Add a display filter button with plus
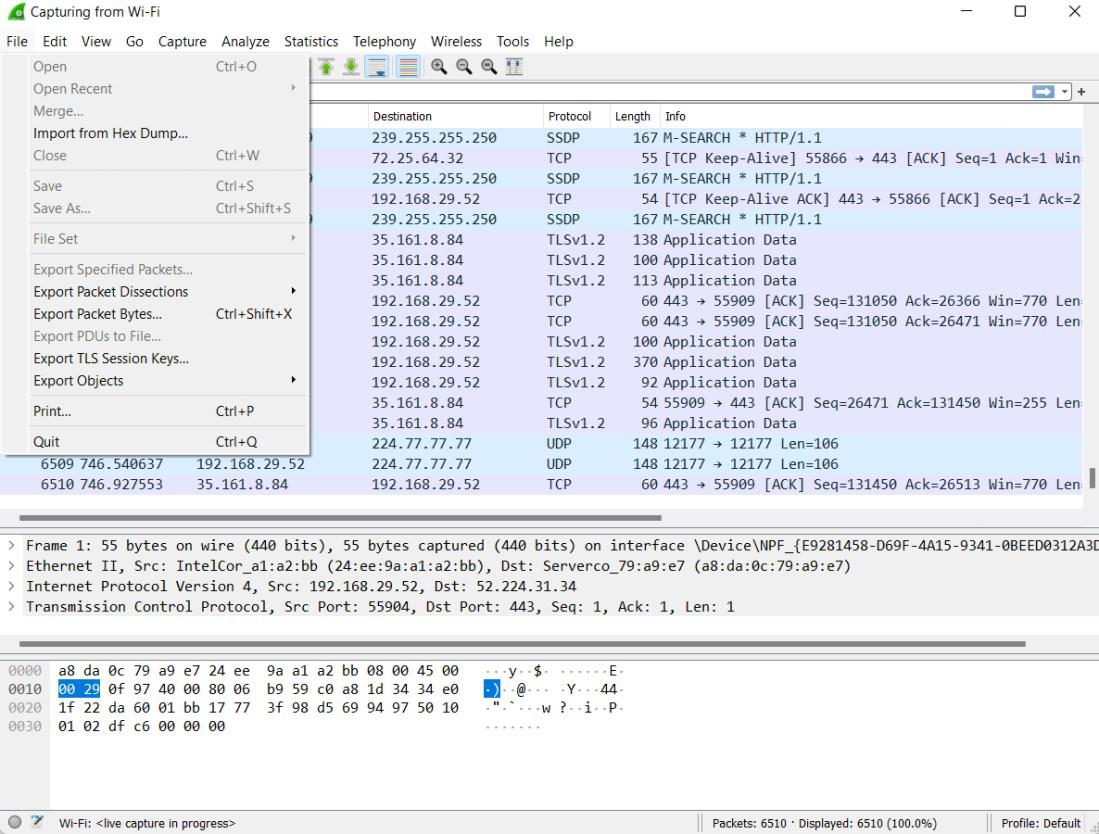 tap(1081, 91)
